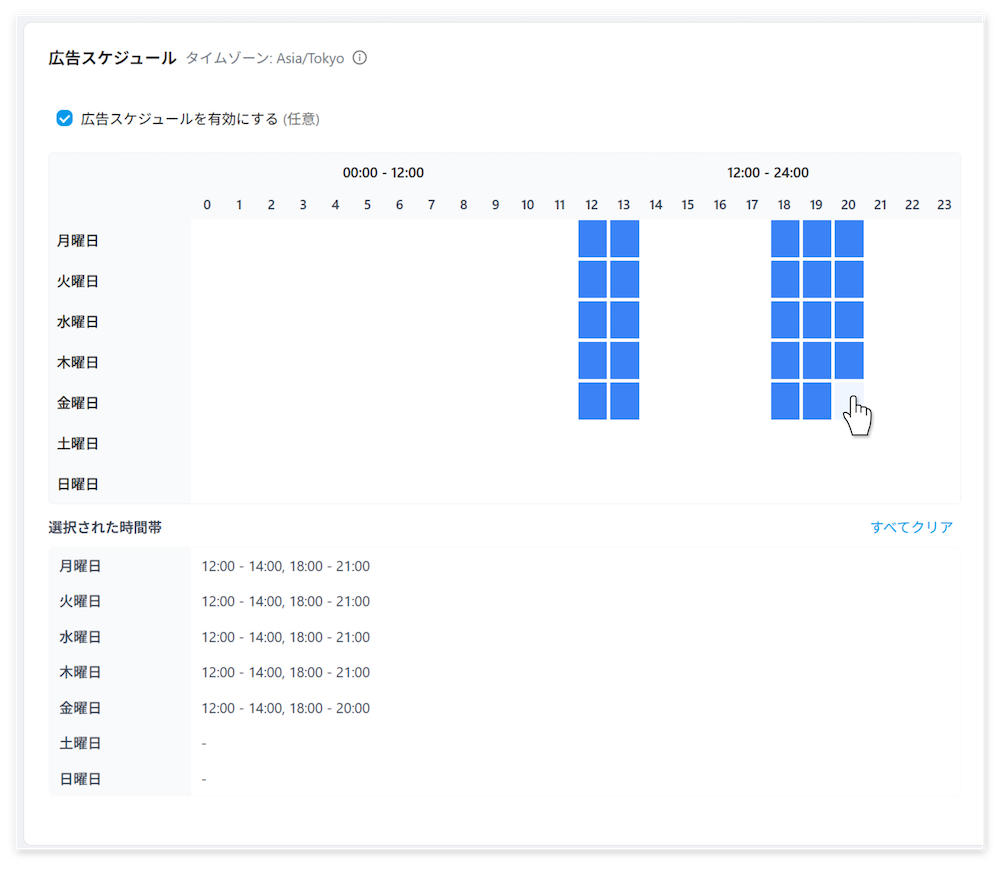Click the 木曜日 row label in grid

pyautogui.click(x=77, y=362)
